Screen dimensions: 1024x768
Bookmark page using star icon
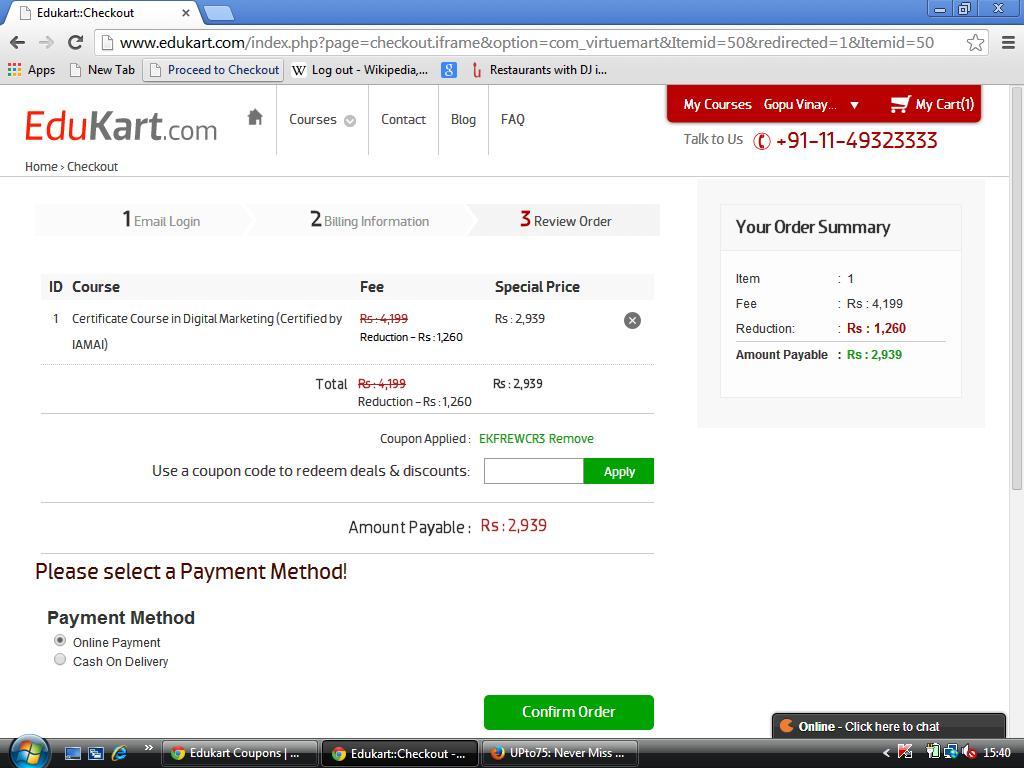(x=975, y=42)
